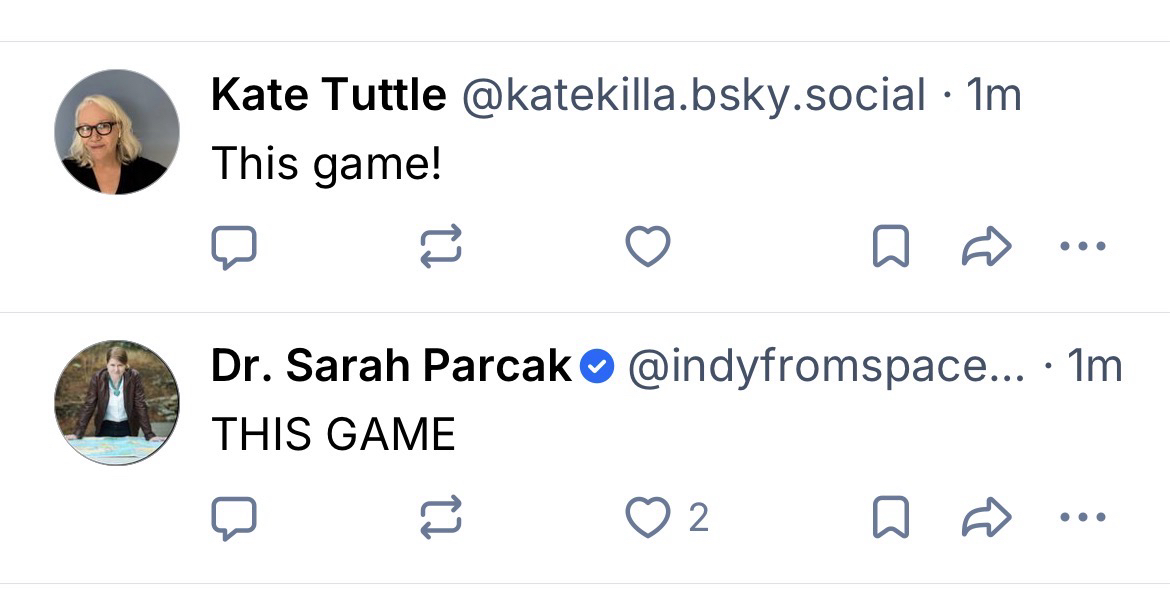Click the blue verified badge
The width and height of the screenshot is (1170, 589).
598,368
